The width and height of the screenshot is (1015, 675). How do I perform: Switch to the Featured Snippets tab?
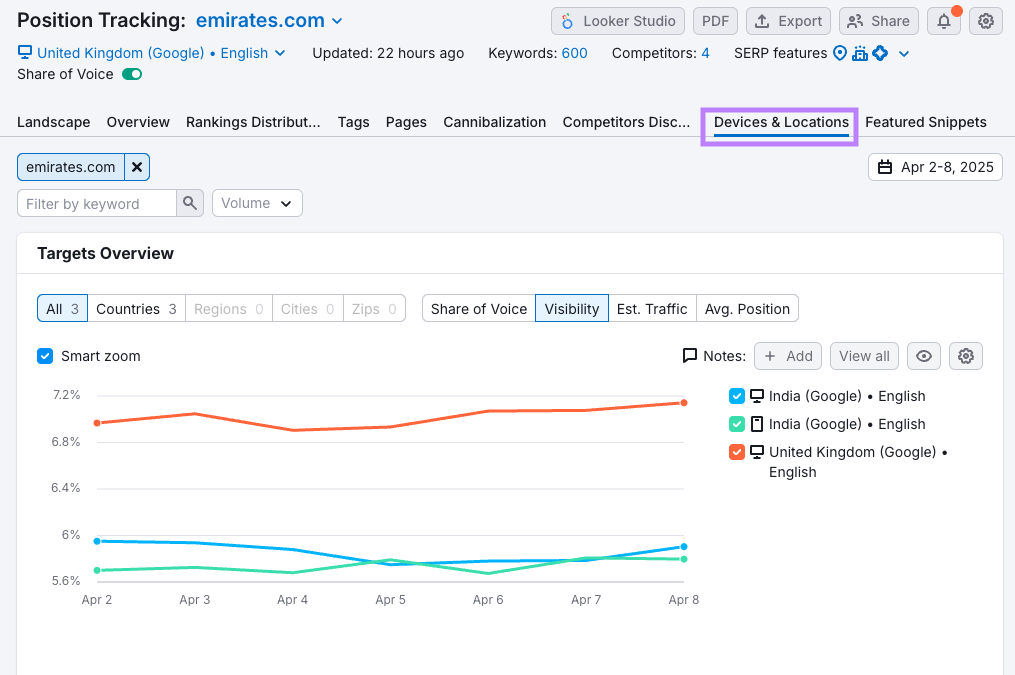[x=925, y=122]
